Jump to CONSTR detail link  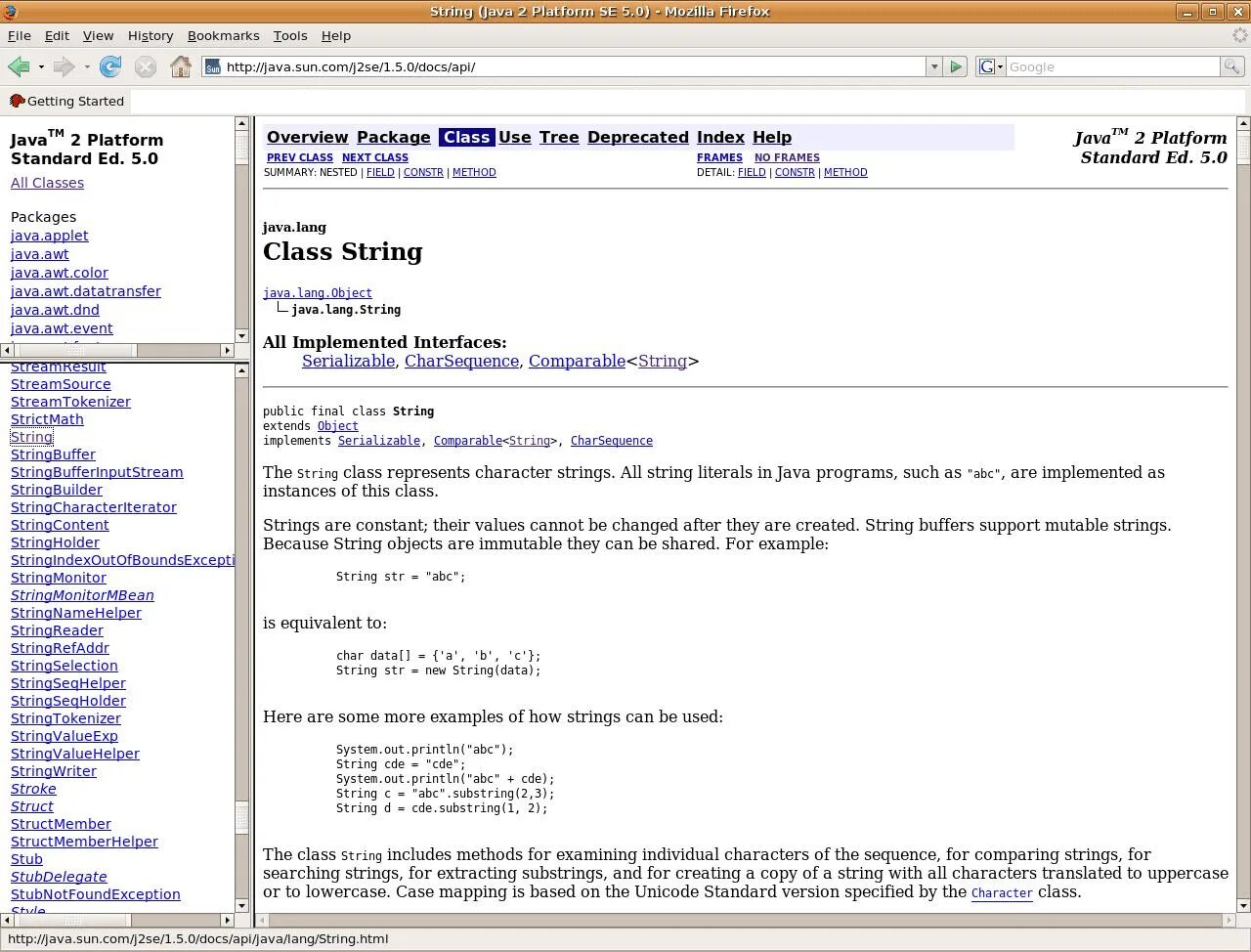(795, 172)
